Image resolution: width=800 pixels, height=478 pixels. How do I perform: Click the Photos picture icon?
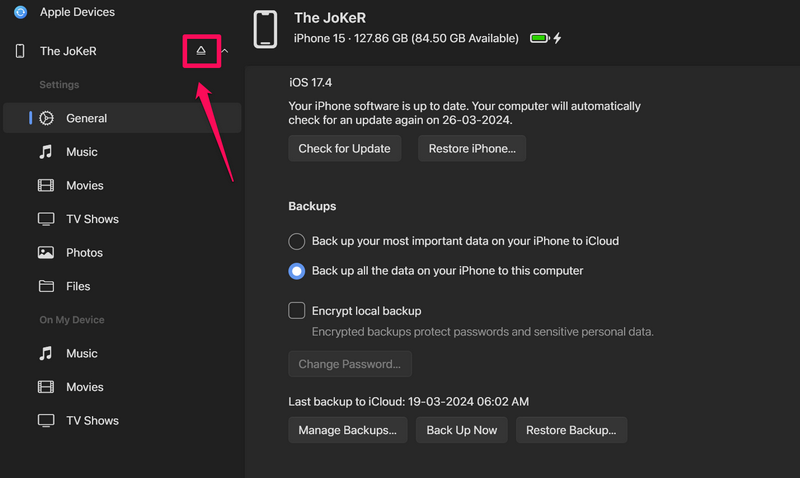point(46,253)
